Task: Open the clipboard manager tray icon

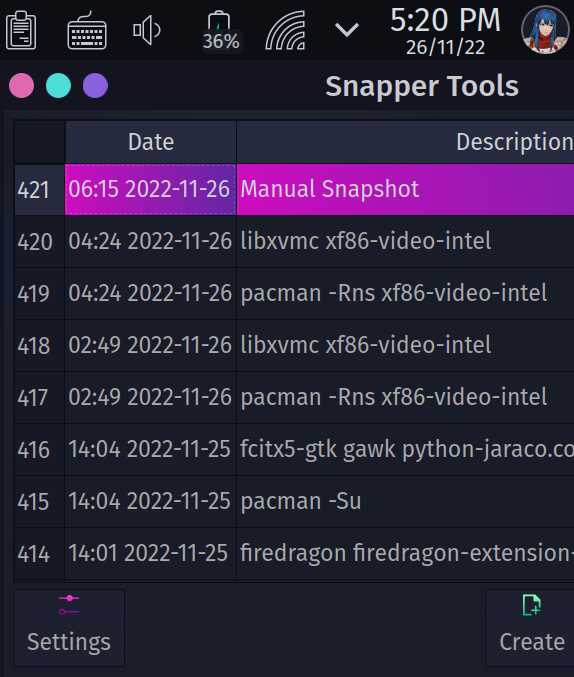Action: tap(21, 31)
